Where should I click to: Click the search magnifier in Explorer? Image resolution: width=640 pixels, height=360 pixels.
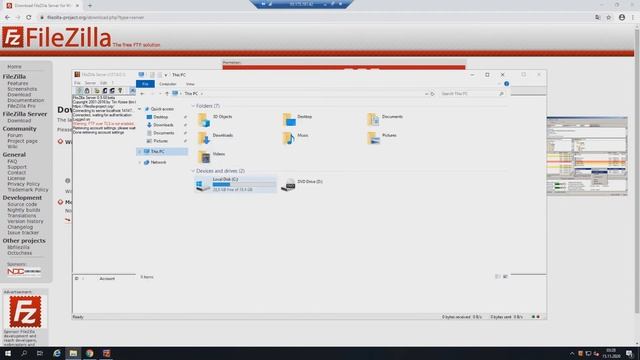(501, 94)
